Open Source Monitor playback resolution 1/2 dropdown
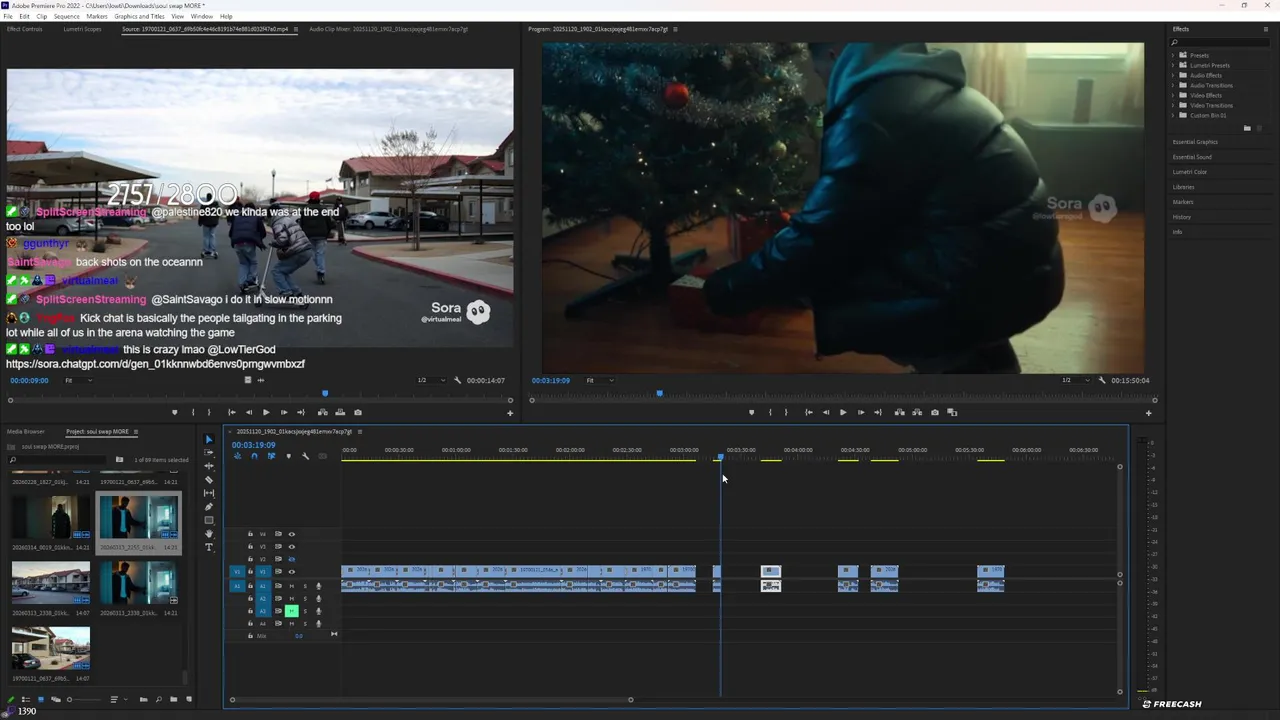1280x720 pixels. pos(430,380)
